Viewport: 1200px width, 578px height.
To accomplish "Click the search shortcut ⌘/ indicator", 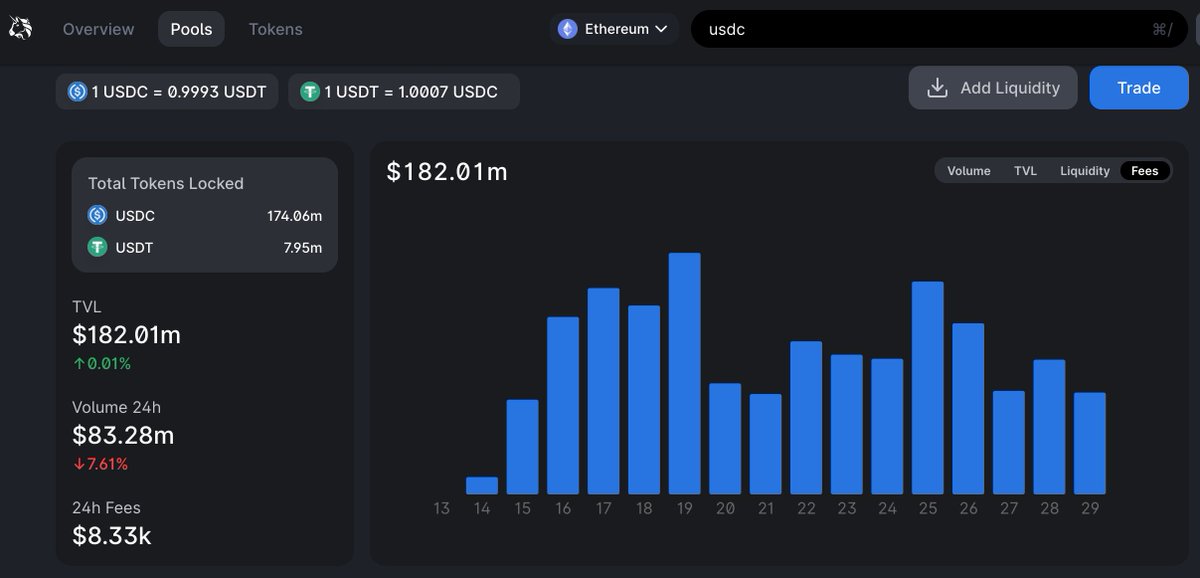I will [1161, 29].
